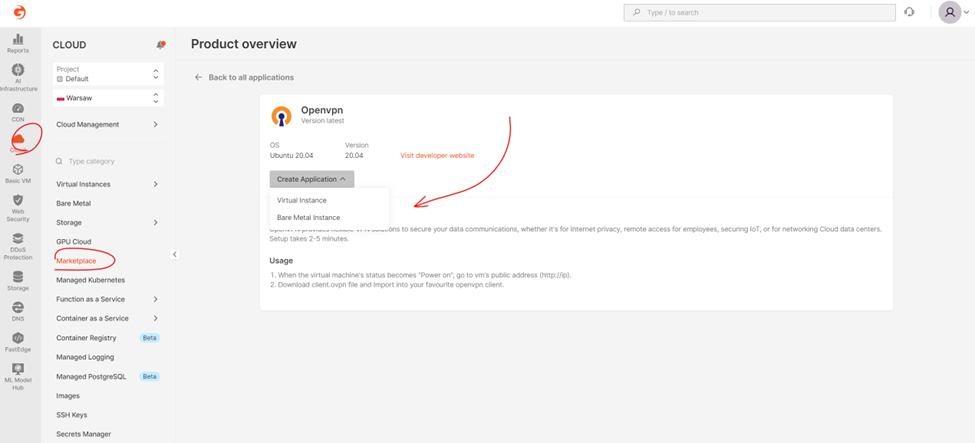Click the Usage heading
Image resolution: width=975 pixels, height=443 pixels.
(x=281, y=261)
